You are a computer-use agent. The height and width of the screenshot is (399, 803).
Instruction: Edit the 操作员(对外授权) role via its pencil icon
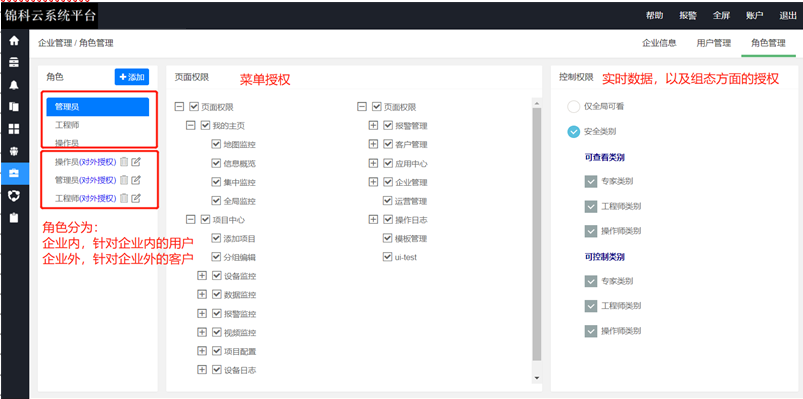tap(136, 162)
